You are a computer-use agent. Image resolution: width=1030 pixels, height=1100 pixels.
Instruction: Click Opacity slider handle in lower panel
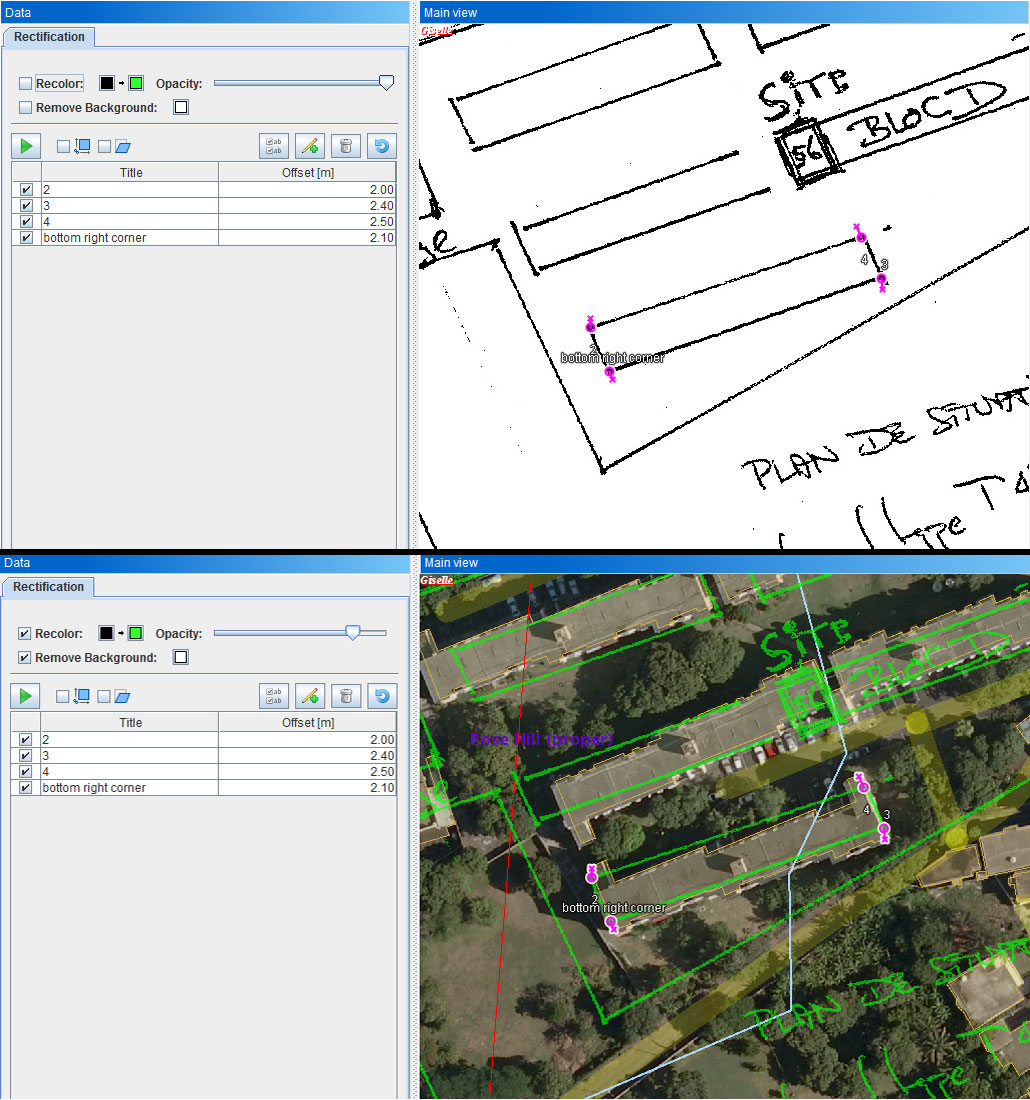(x=352, y=633)
